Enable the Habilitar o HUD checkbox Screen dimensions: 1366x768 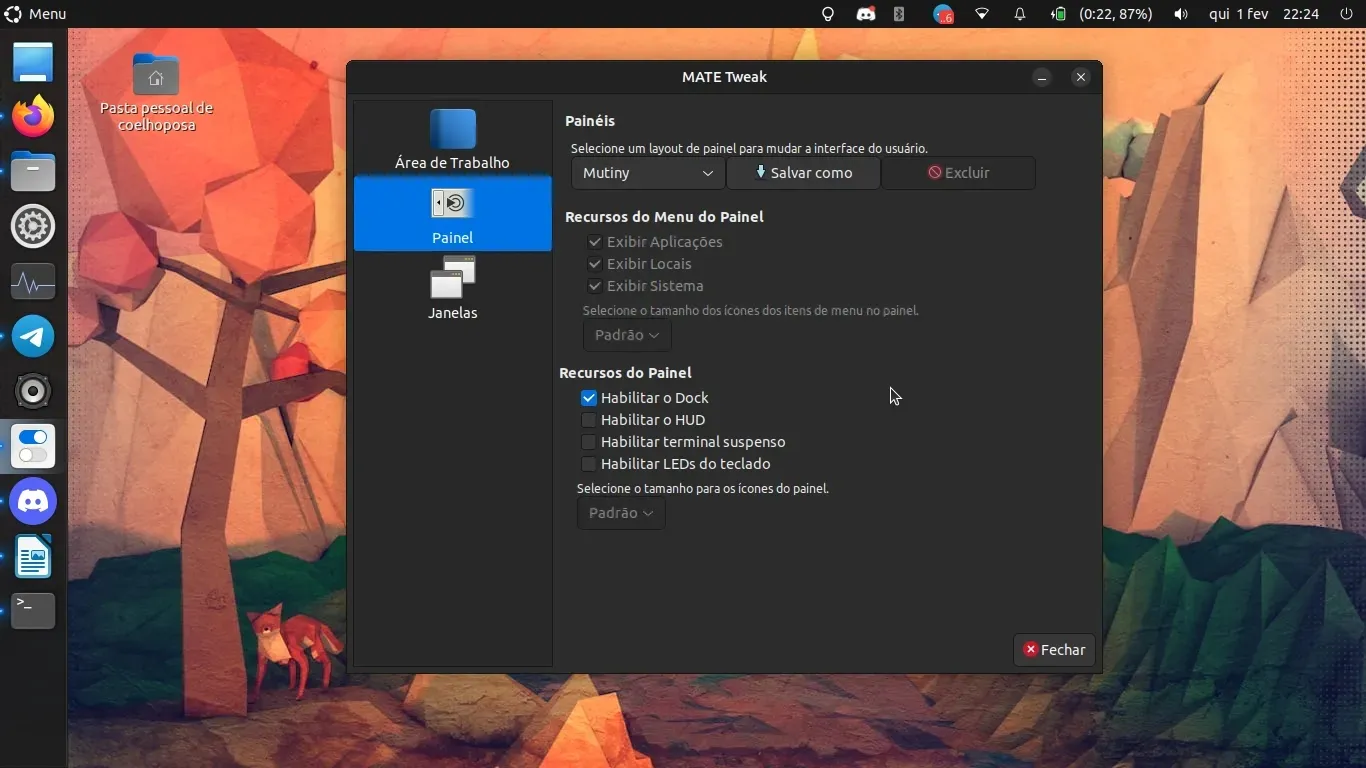pyautogui.click(x=589, y=420)
